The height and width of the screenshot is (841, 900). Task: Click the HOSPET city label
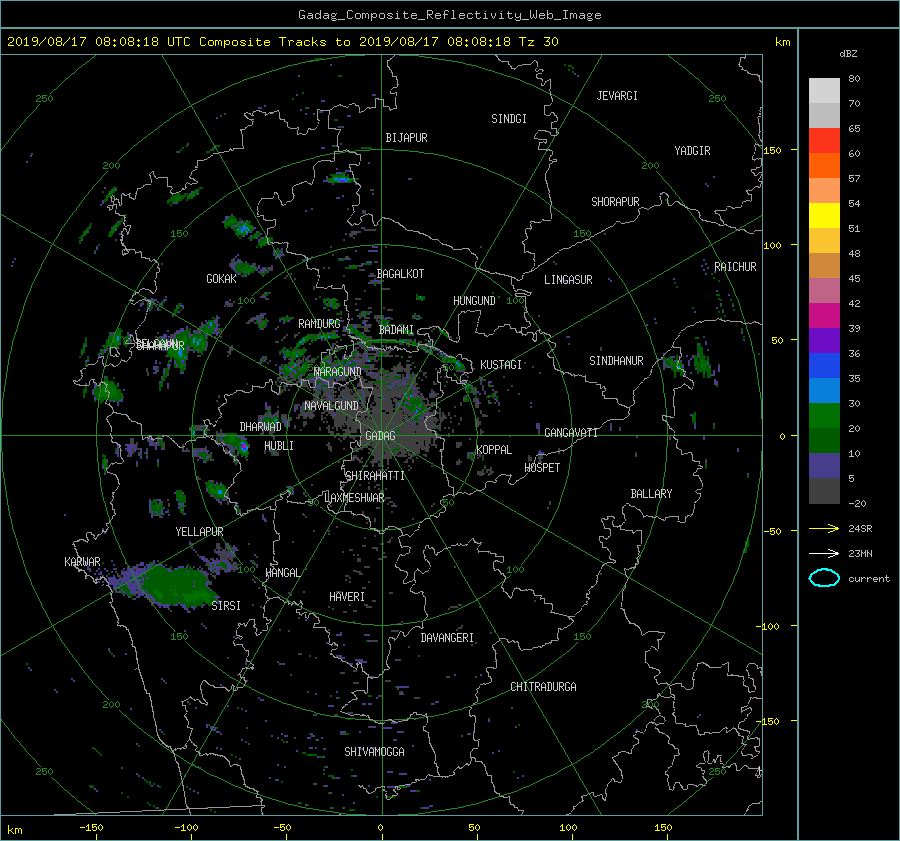pos(542,468)
